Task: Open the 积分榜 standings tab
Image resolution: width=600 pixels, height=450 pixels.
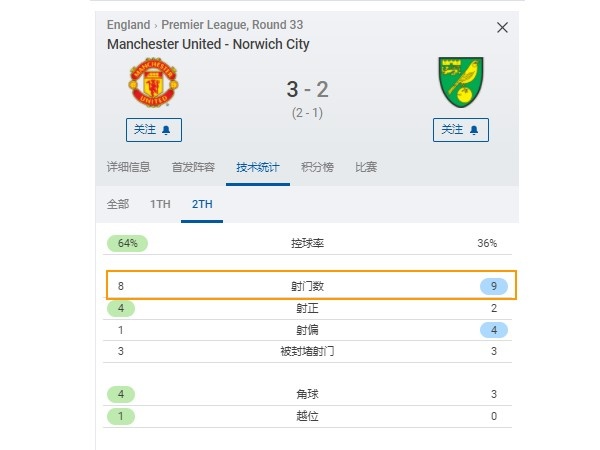Action: point(317,167)
